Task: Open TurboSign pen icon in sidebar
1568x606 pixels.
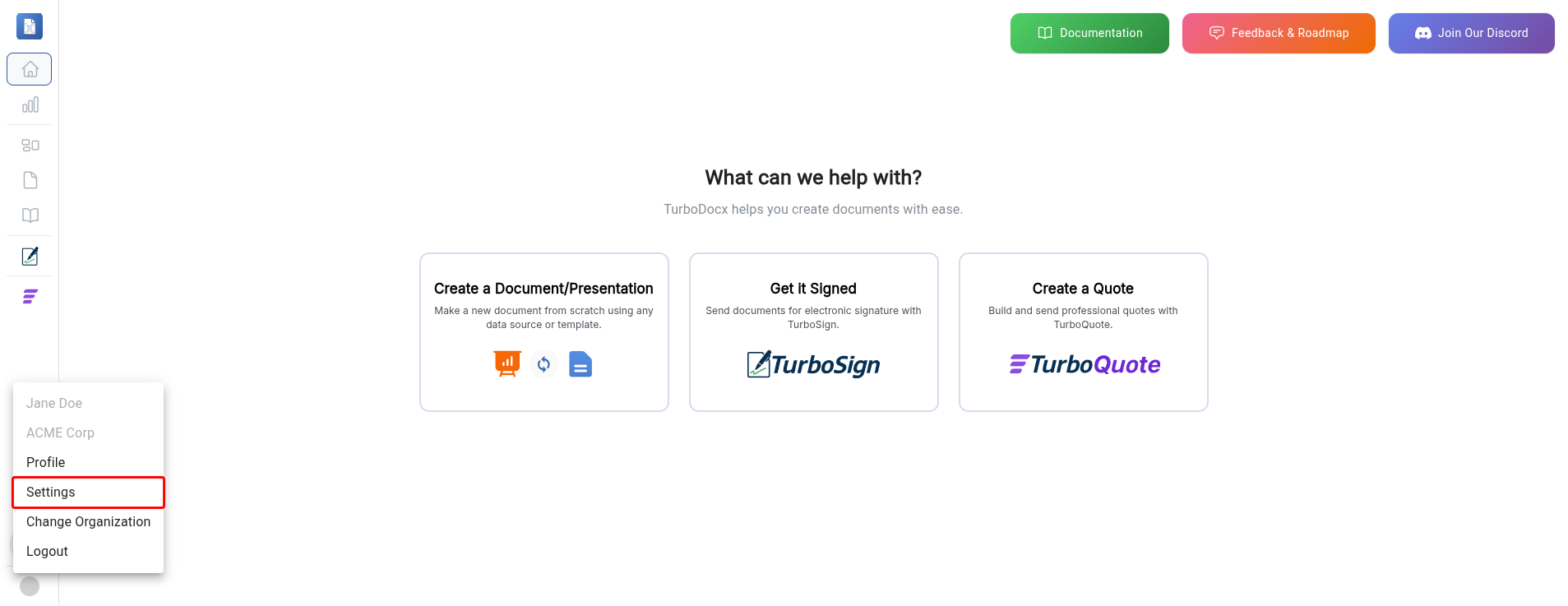Action: coord(30,257)
